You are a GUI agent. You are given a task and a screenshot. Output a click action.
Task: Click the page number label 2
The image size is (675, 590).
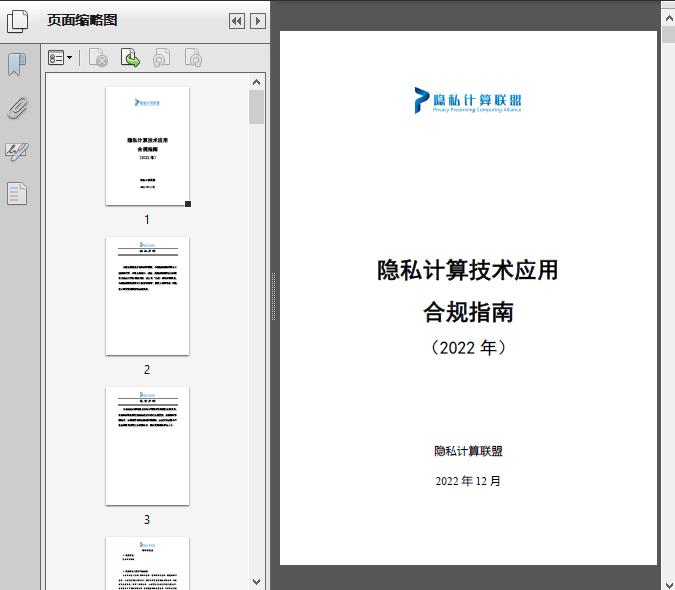[x=147, y=370]
